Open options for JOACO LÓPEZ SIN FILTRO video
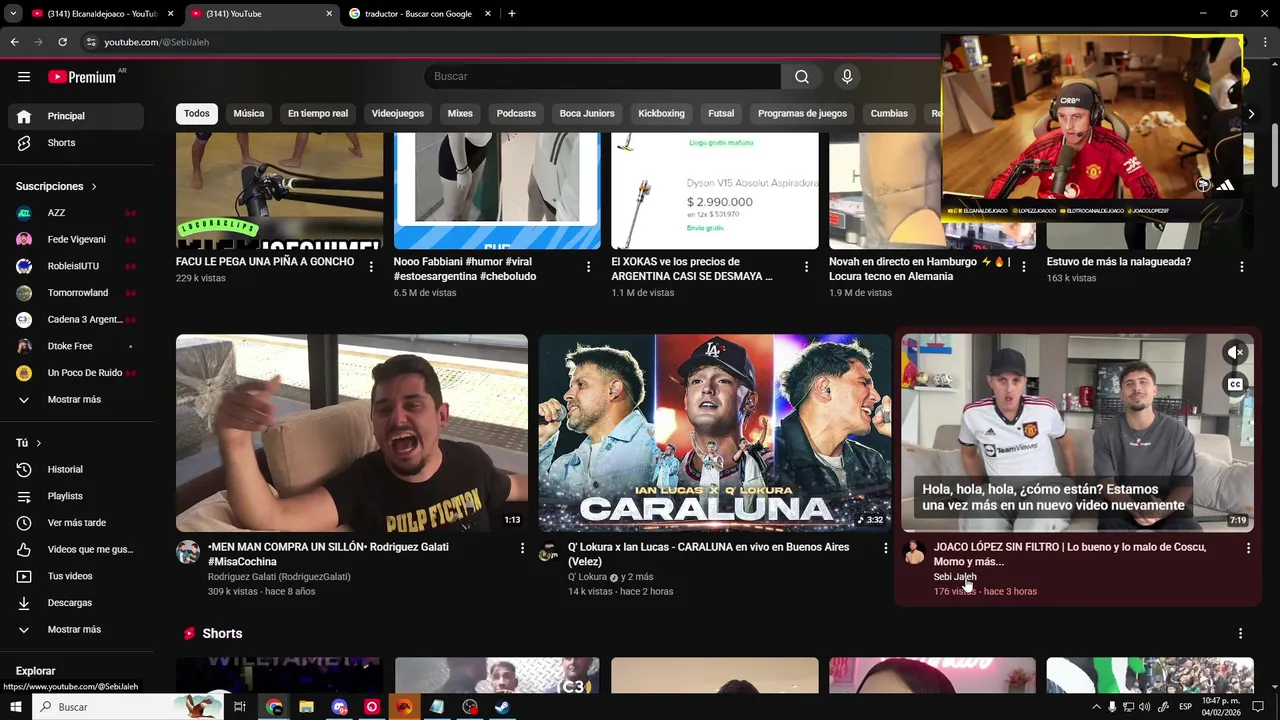The height and width of the screenshot is (720, 1280). point(1248,548)
